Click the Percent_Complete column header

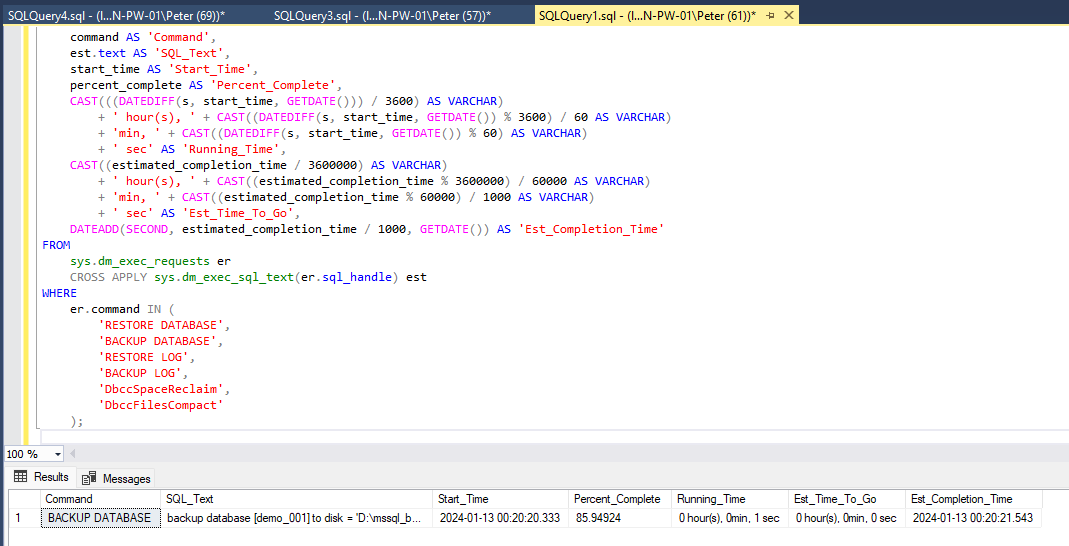coord(617,499)
